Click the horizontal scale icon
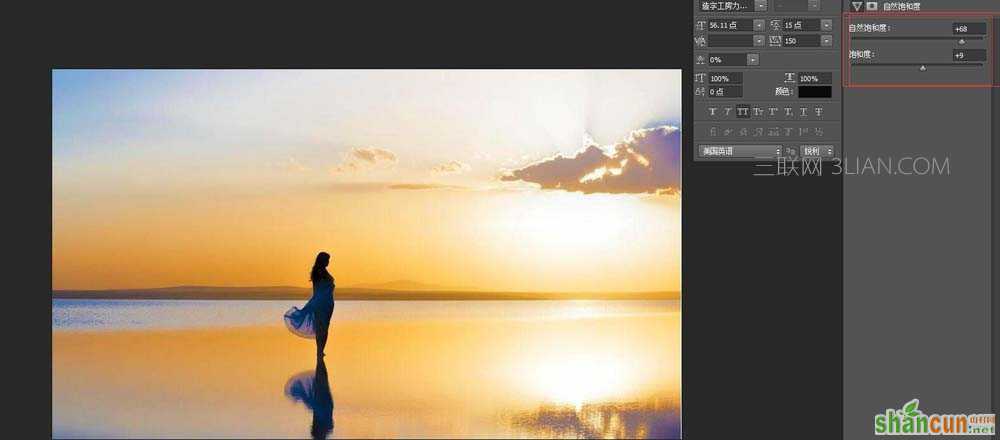 pyautogui.click(x=790, y=78)
